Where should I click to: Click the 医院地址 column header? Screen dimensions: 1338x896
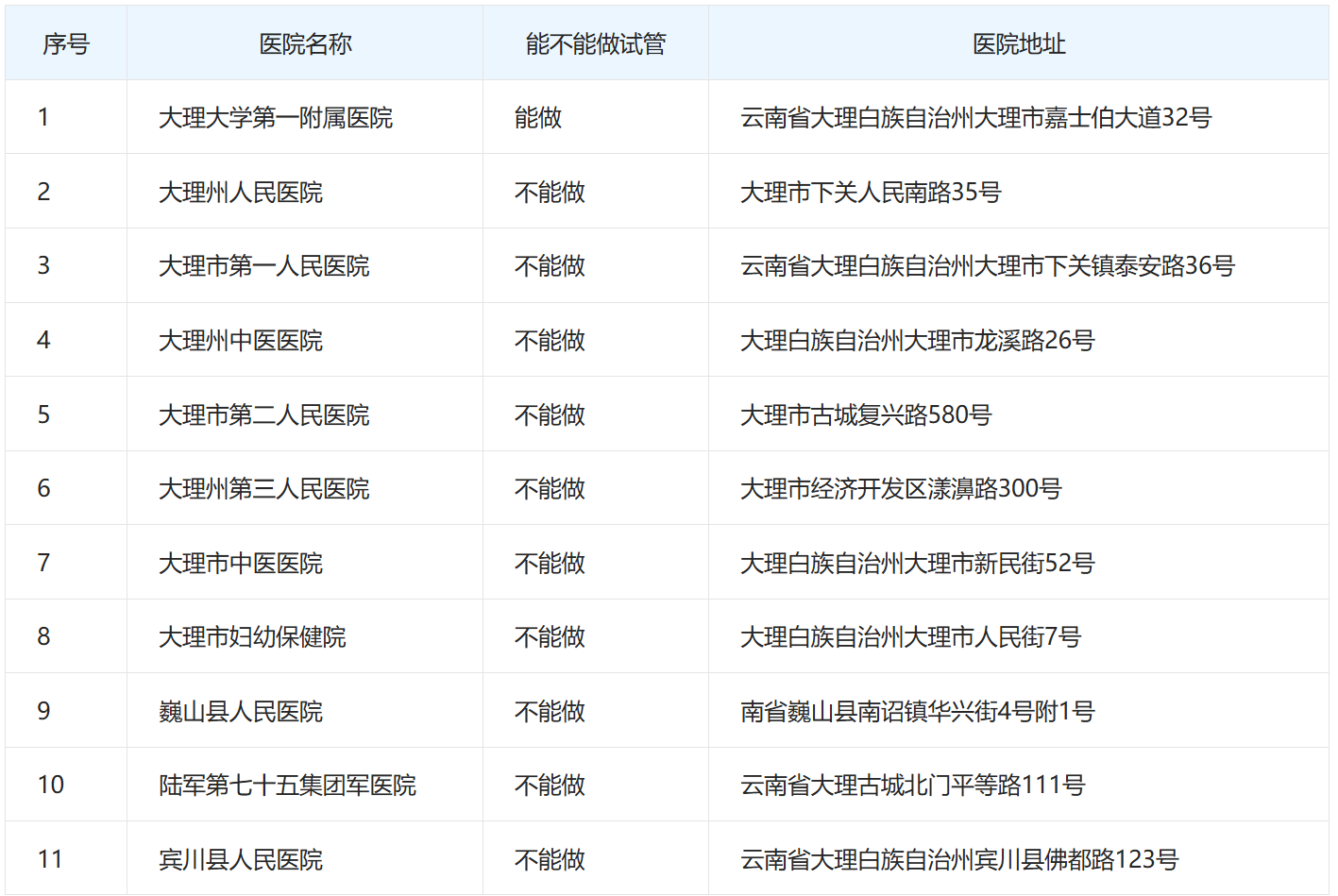[1019, 43]
